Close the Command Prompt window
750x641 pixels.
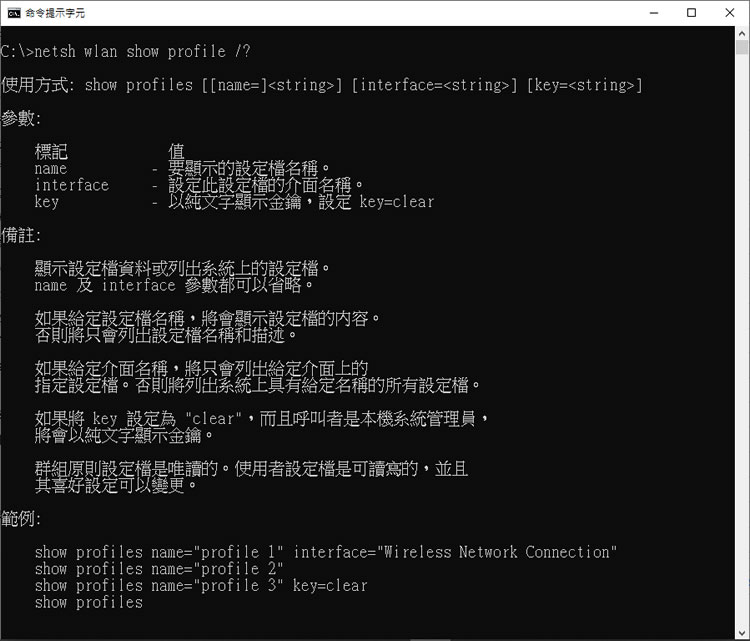coord(729,13)
